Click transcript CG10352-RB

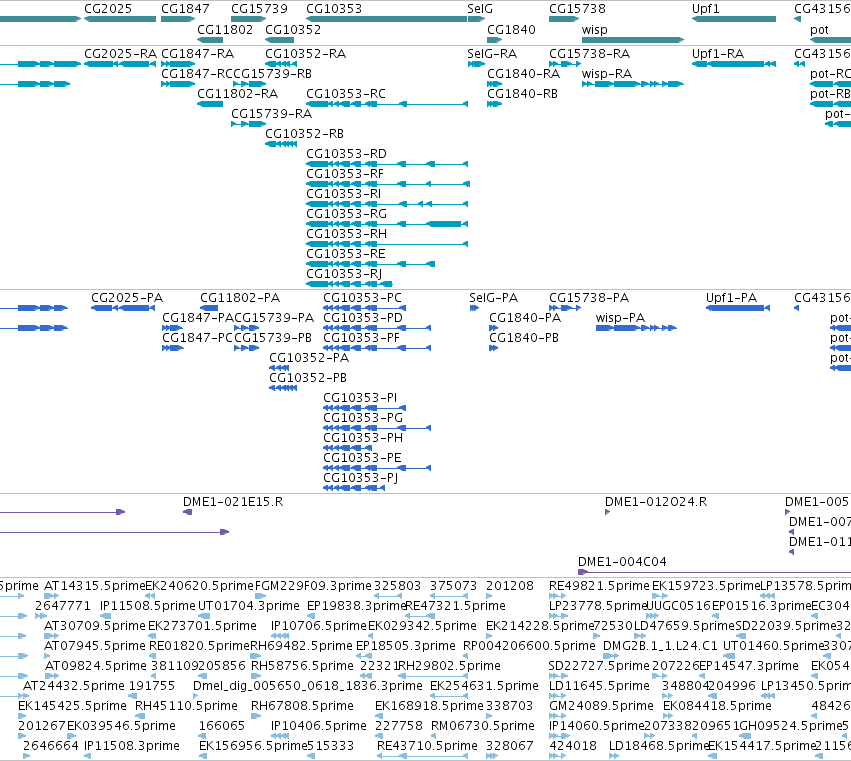[x=304, y=134]
